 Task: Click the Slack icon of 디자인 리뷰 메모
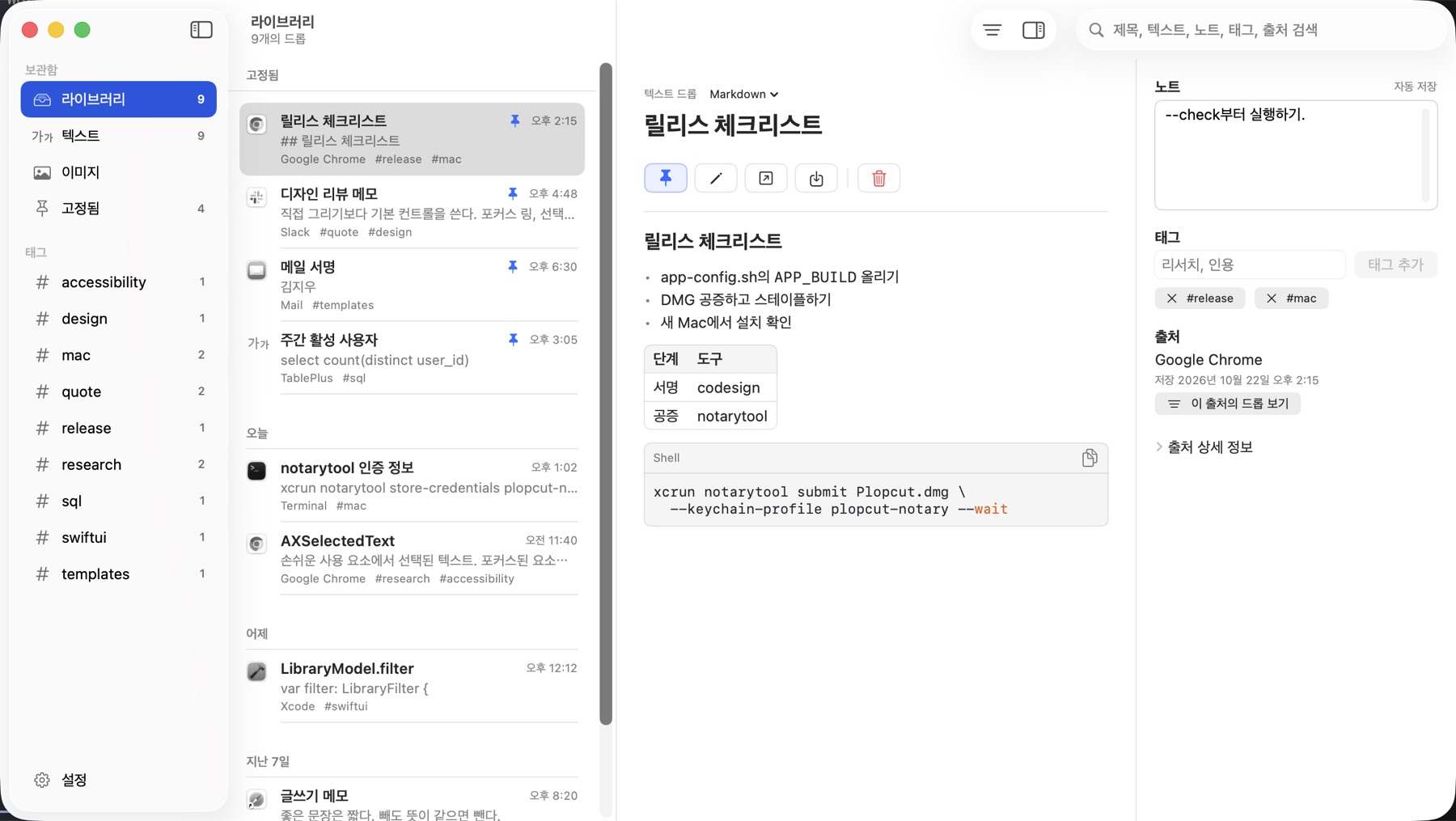256,197
